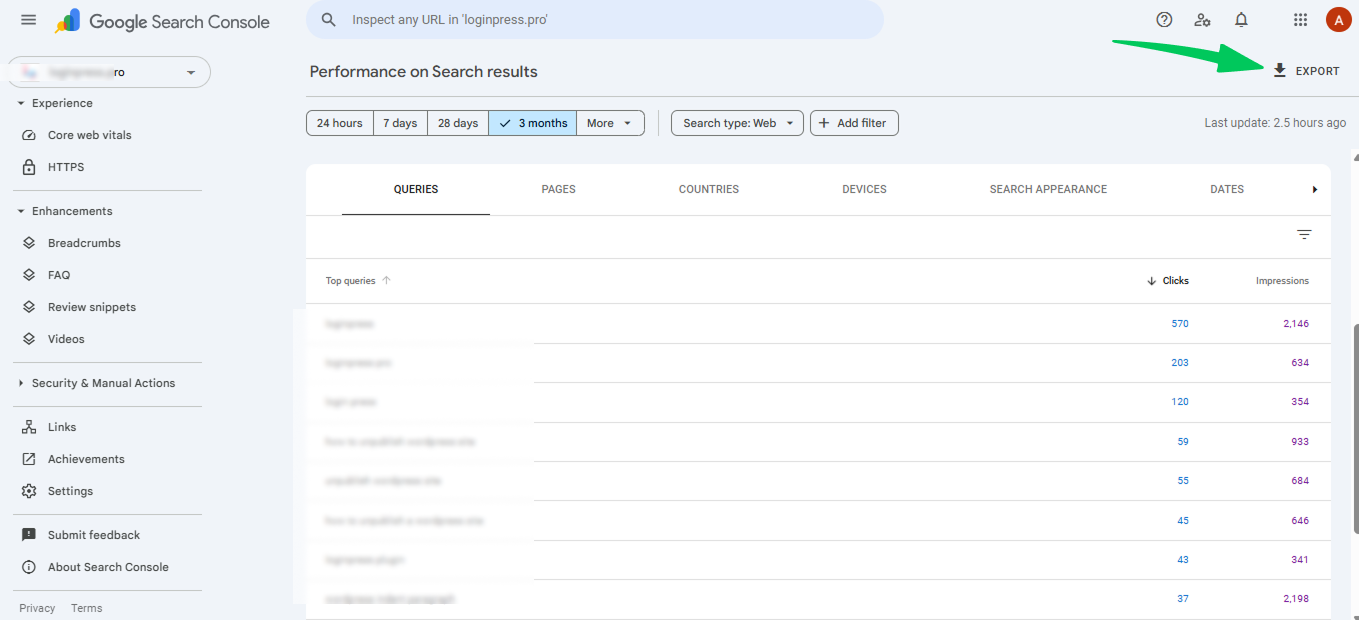The image size is (1359, 620).
Task: Sort by the Clicks column header
Action: (x=1168, y=281)
